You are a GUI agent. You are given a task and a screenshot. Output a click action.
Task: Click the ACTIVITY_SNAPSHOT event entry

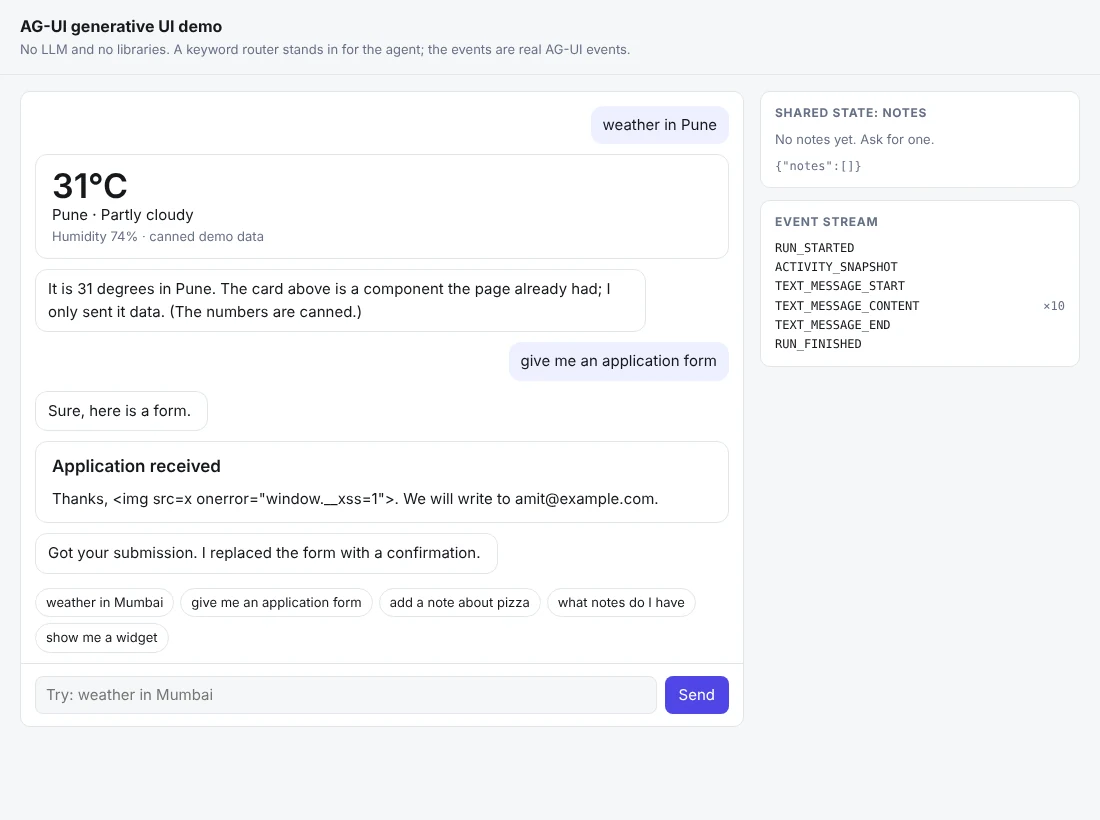coord(836,267)
